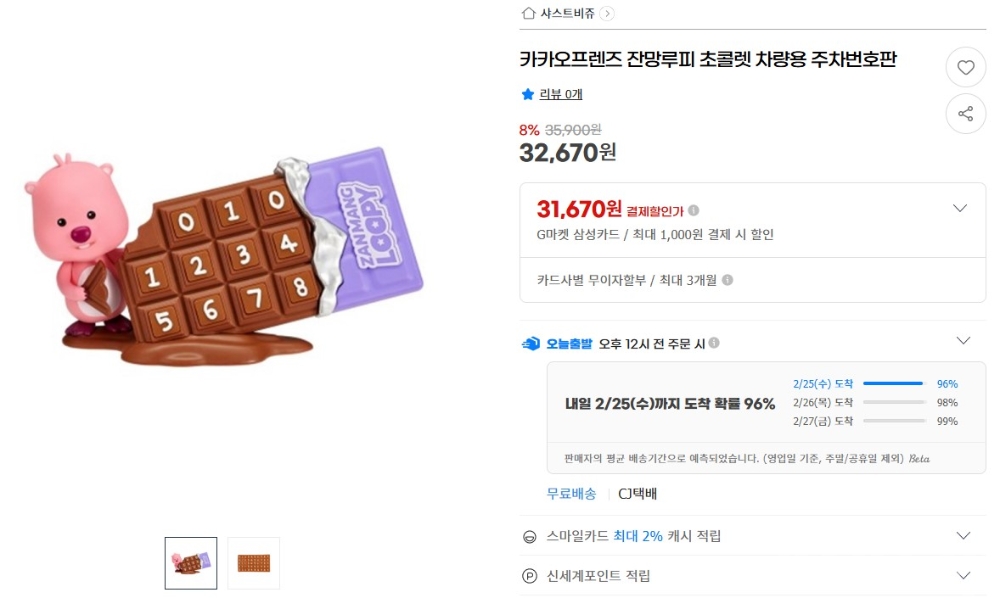This screenshot has width=1000, height=598.
Task: Click the info icon after 오후 12시 전 주문 시
Action: (714, 343)
